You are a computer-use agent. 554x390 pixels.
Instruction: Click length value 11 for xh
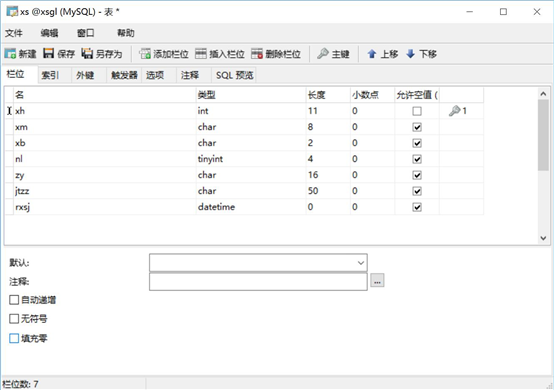(x=328, y=111)
